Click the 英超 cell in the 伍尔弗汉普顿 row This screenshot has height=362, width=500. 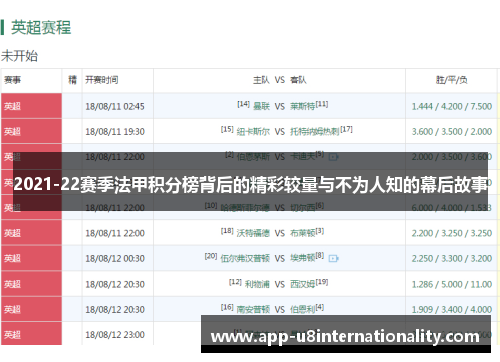coord(31,258)
